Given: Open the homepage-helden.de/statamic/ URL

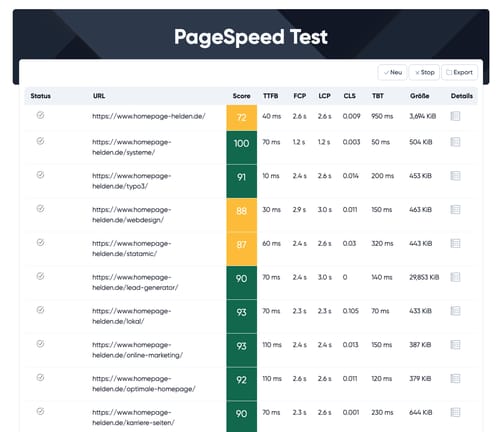Looking at the screenshot, I should 132,249.
